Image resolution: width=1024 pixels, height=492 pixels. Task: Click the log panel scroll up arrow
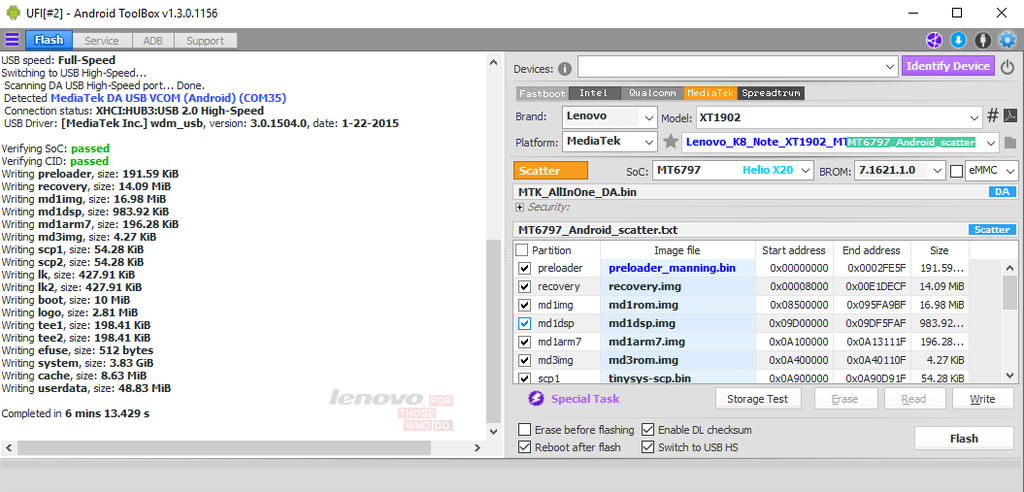(494, 62)
